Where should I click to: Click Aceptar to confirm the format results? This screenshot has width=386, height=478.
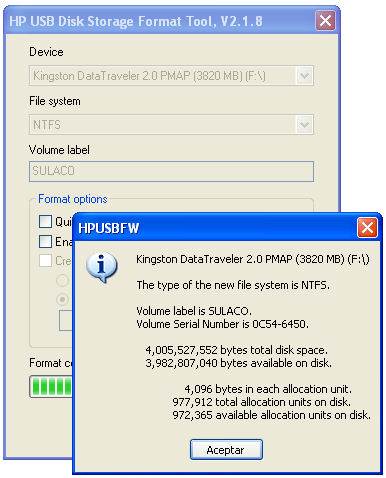[x=226, y=450]
